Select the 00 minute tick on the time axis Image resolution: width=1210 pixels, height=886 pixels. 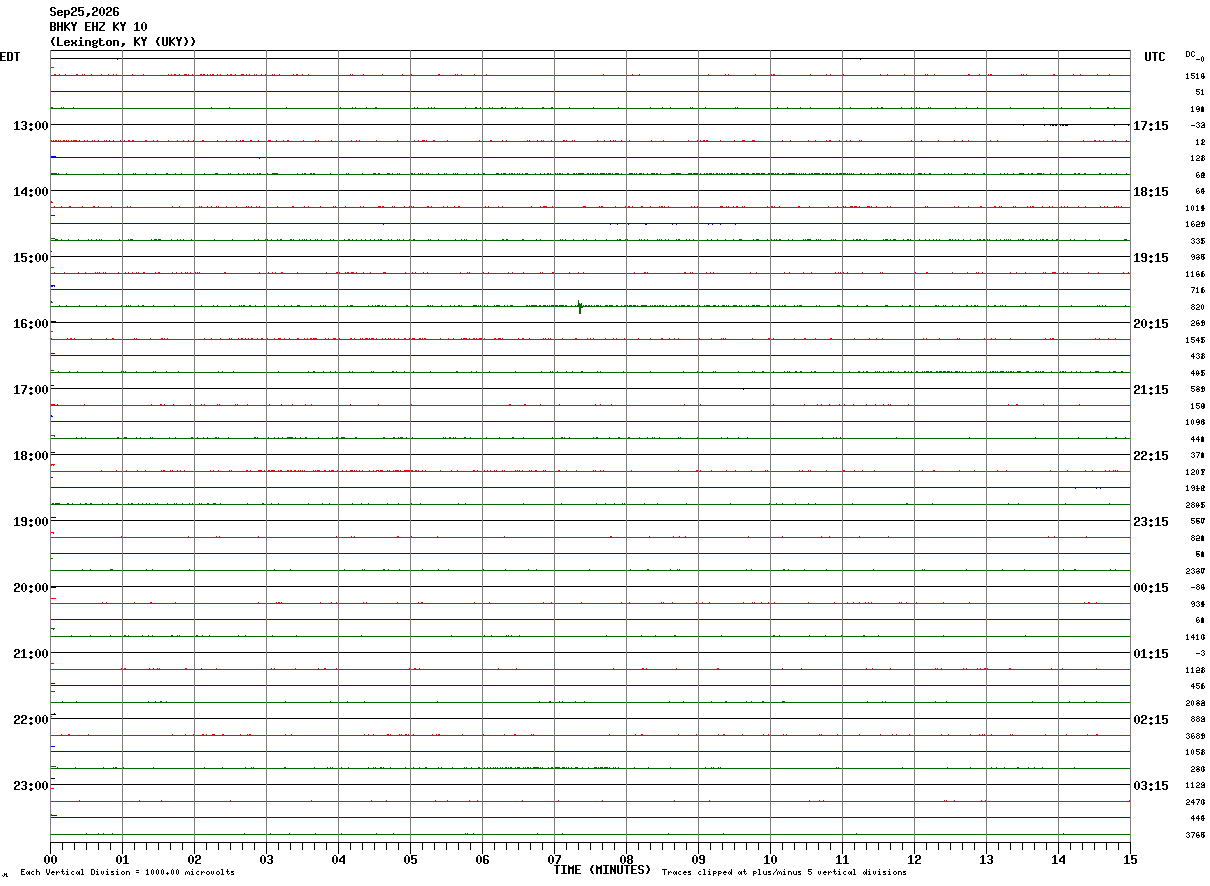(x=51, y=859)
